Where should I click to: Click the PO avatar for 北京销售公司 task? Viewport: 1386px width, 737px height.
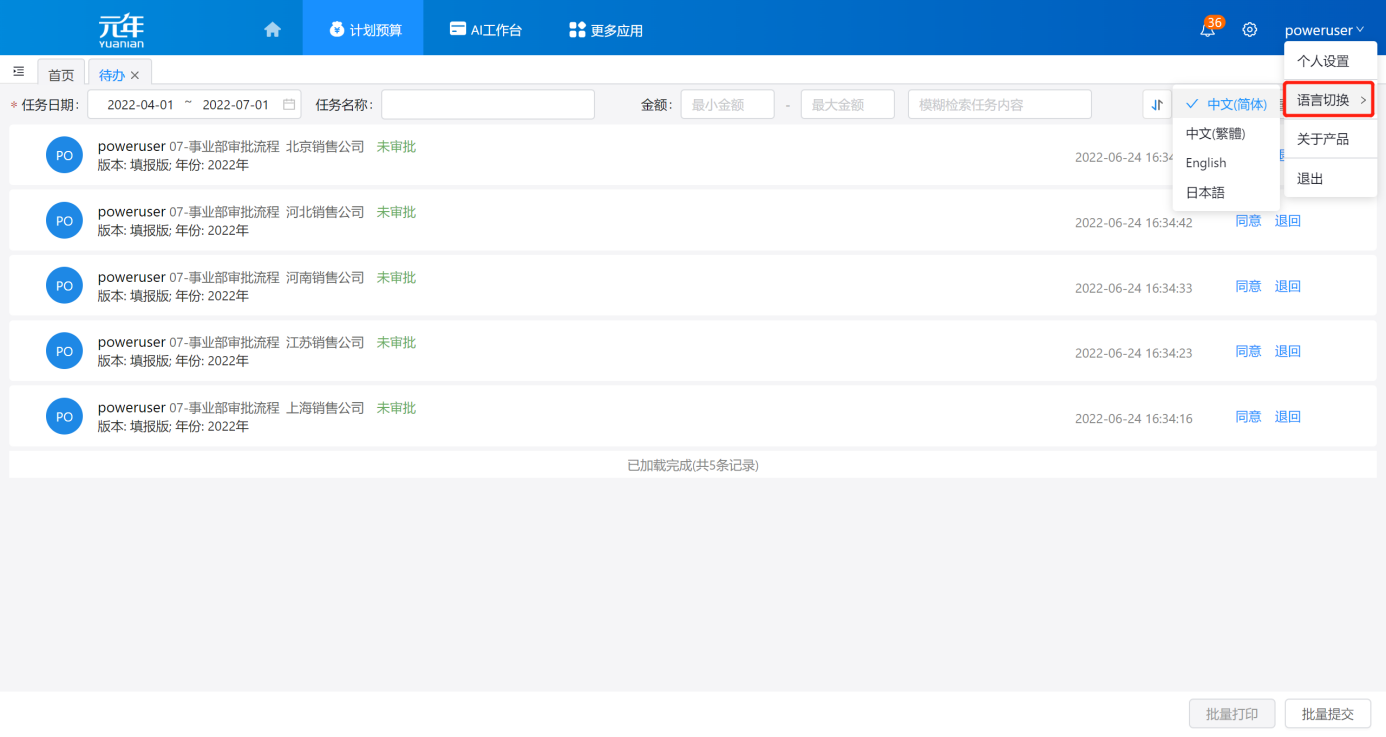coord(64,155)
